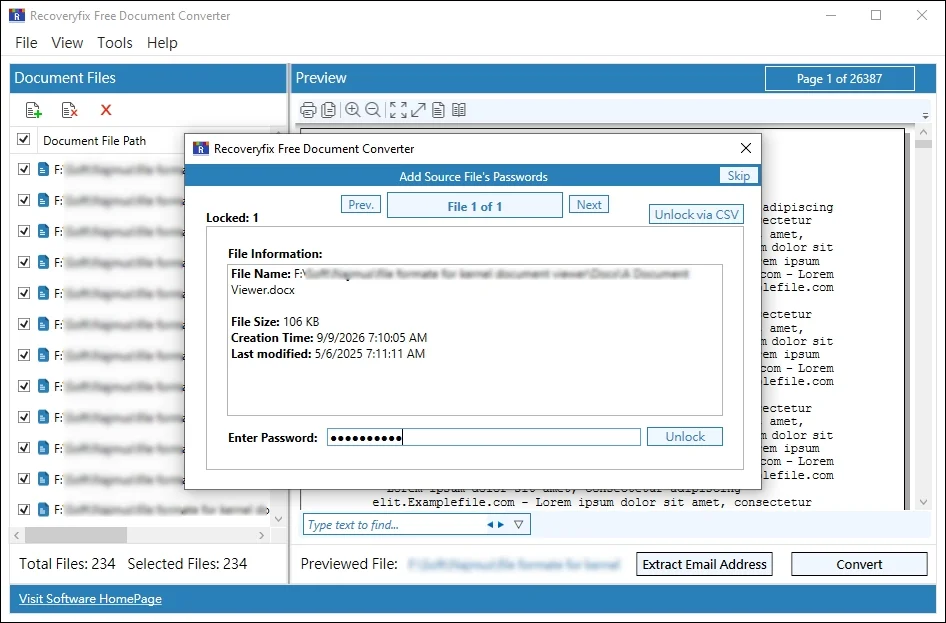This screenshot has height=623, width=946.
Task: Uncheck the second-to-last visible file checkbox
Action: pos(24,478)
